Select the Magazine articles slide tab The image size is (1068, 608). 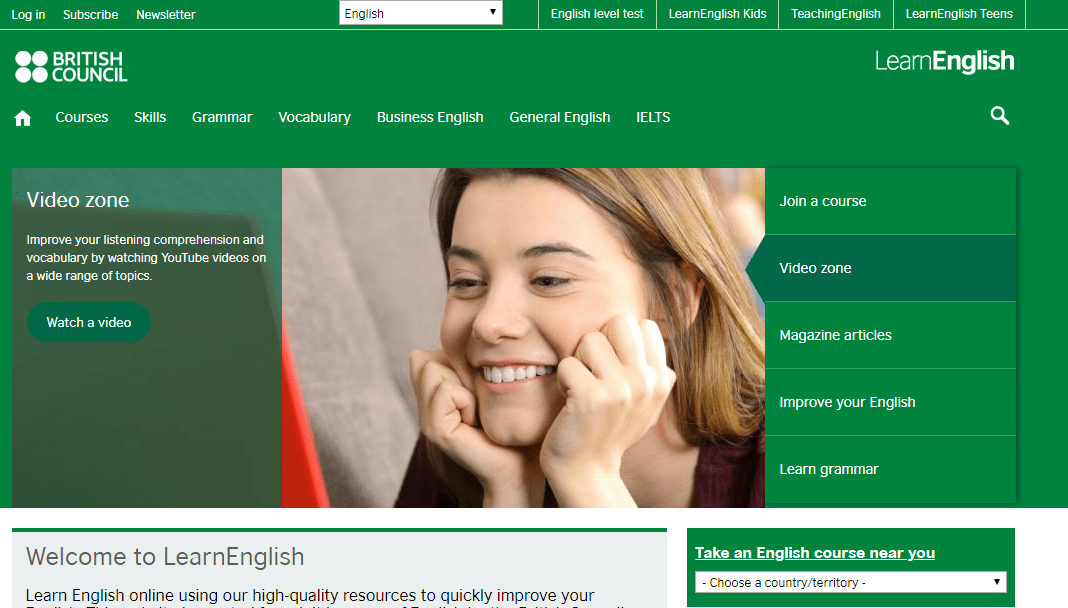pos(890,335)
